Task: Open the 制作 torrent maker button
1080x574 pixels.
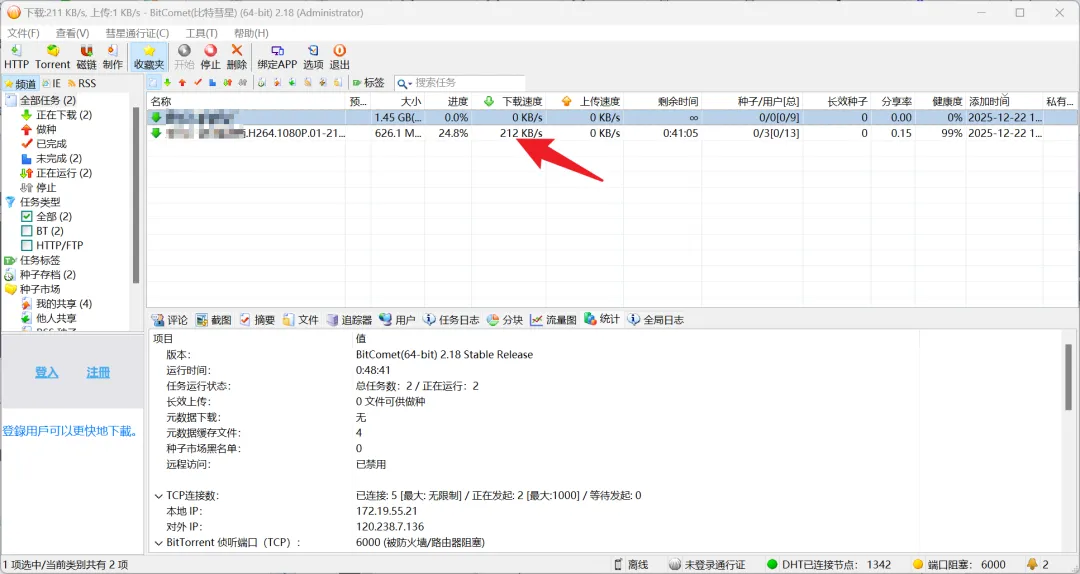Action: 112,57
